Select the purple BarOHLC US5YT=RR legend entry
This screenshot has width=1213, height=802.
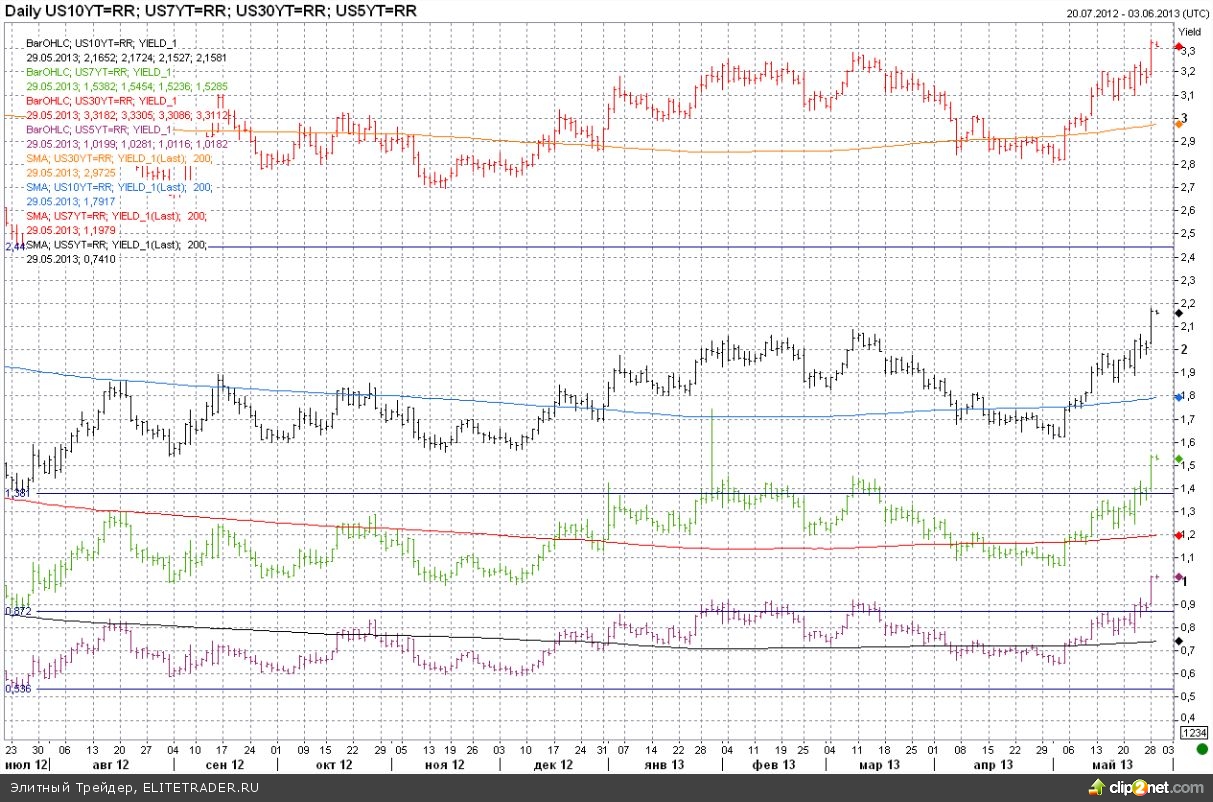coord(99,130)
